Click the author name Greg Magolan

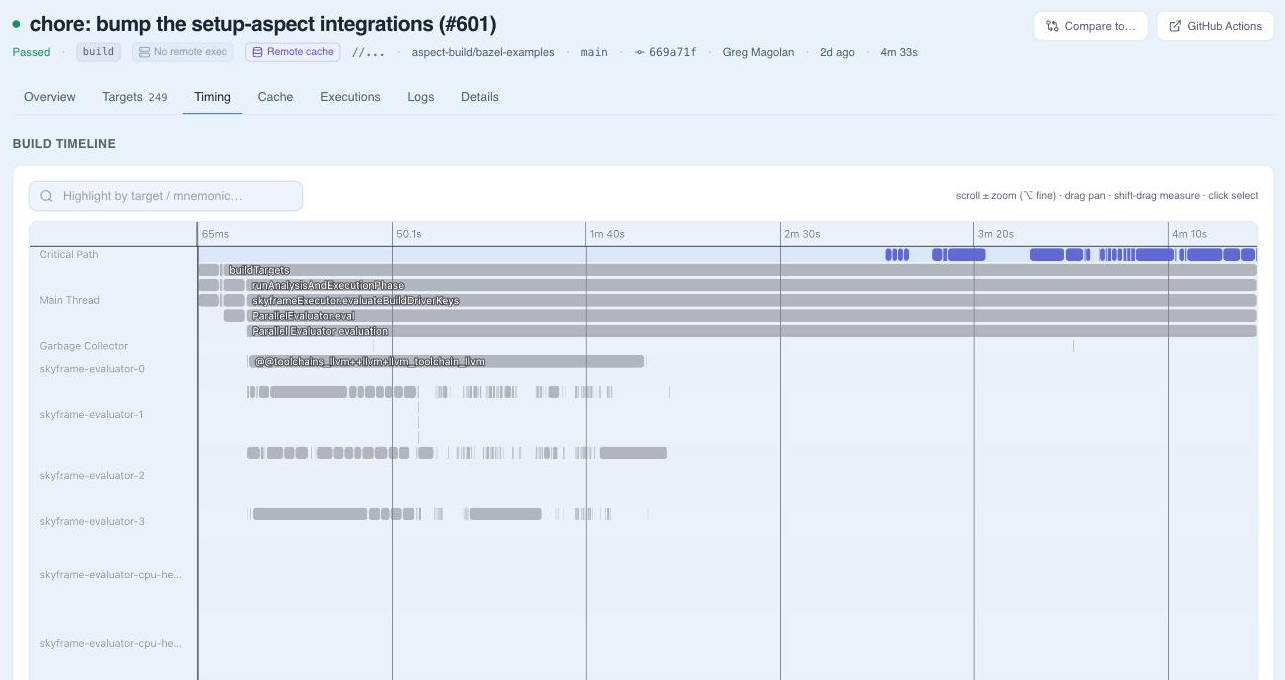coord(758,52)
